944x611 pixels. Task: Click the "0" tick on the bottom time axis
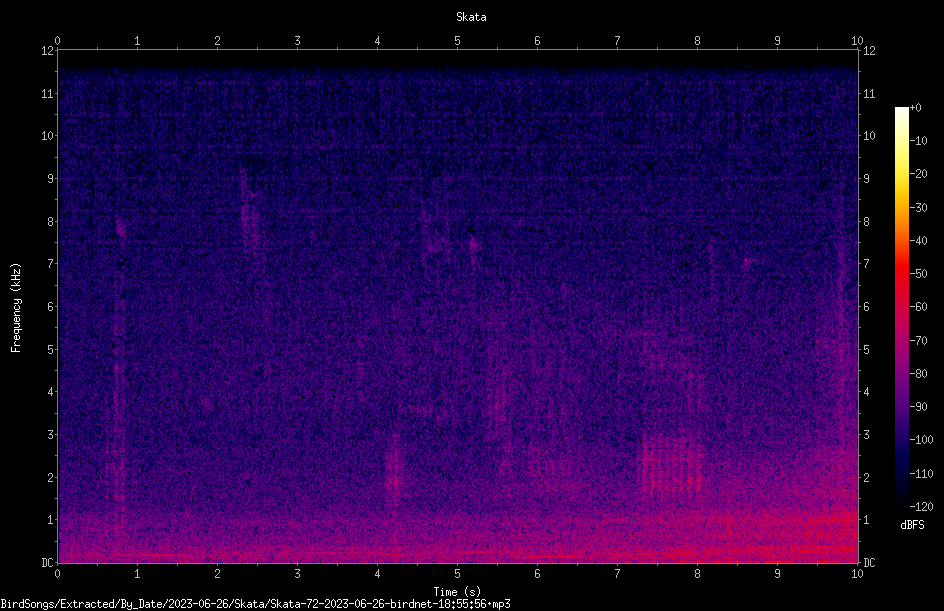(x=57, y=574)
